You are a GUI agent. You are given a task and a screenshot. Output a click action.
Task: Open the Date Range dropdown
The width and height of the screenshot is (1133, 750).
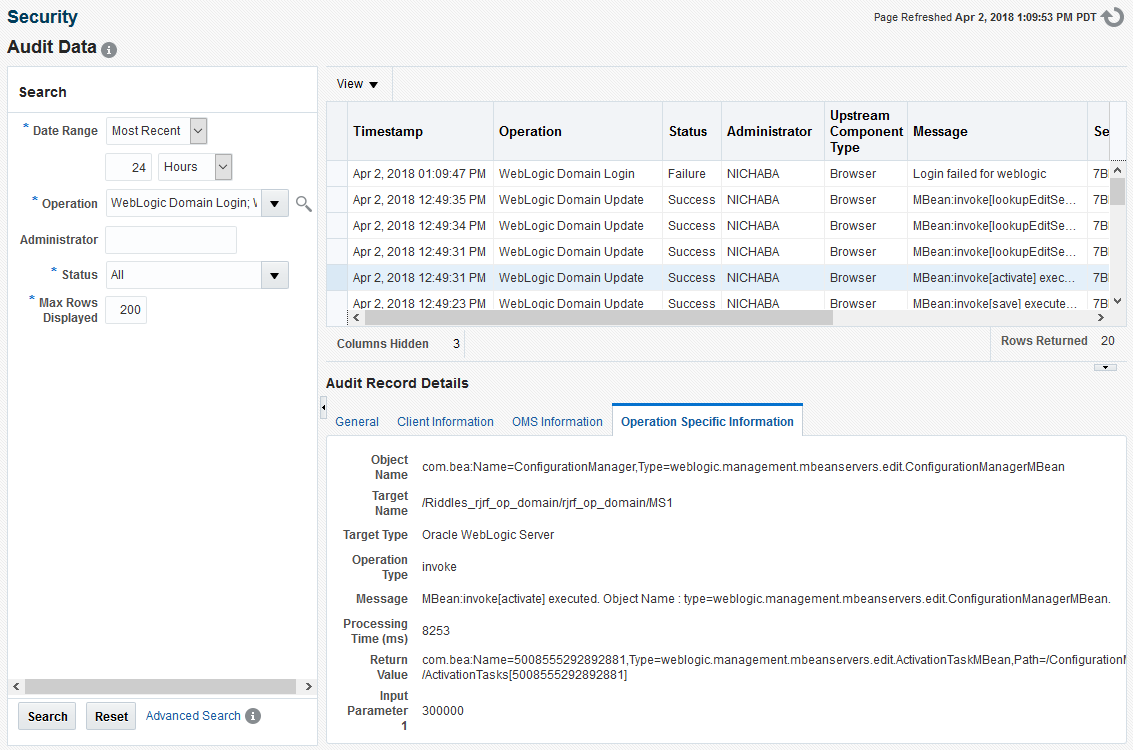199,131
